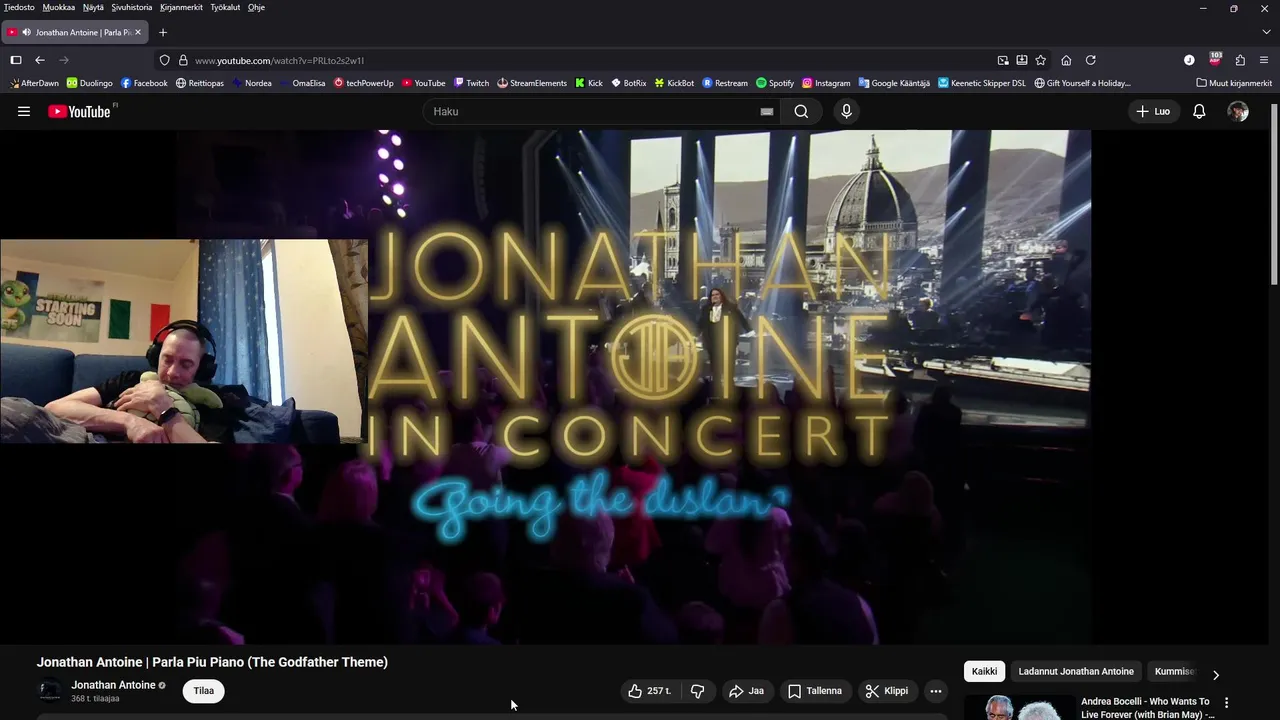This screenshot has width=1280, height=720.
Task: Open Muokkaa menu
Action: pos(59,7)
